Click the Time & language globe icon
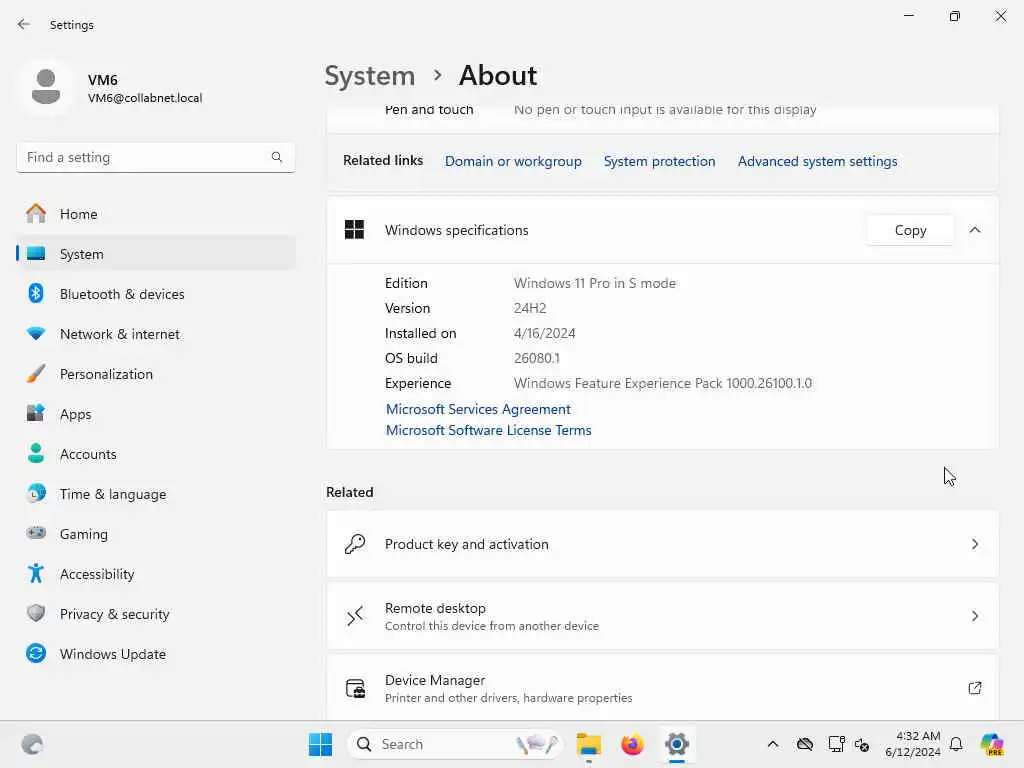1024x768 pixels. click(36, 493)
